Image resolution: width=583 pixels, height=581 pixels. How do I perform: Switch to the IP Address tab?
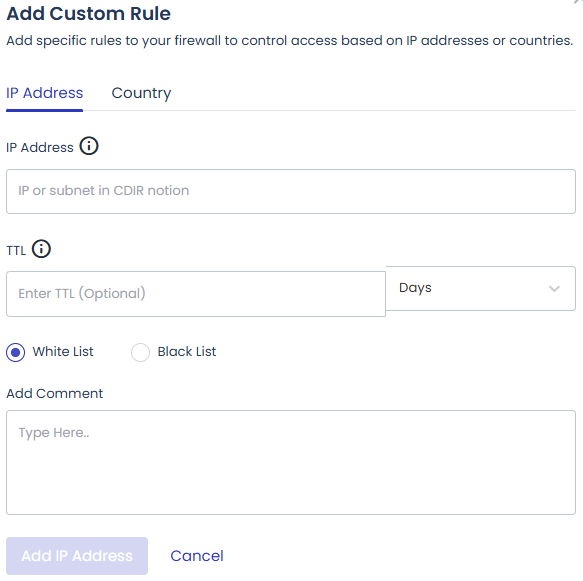coord(45,93)
